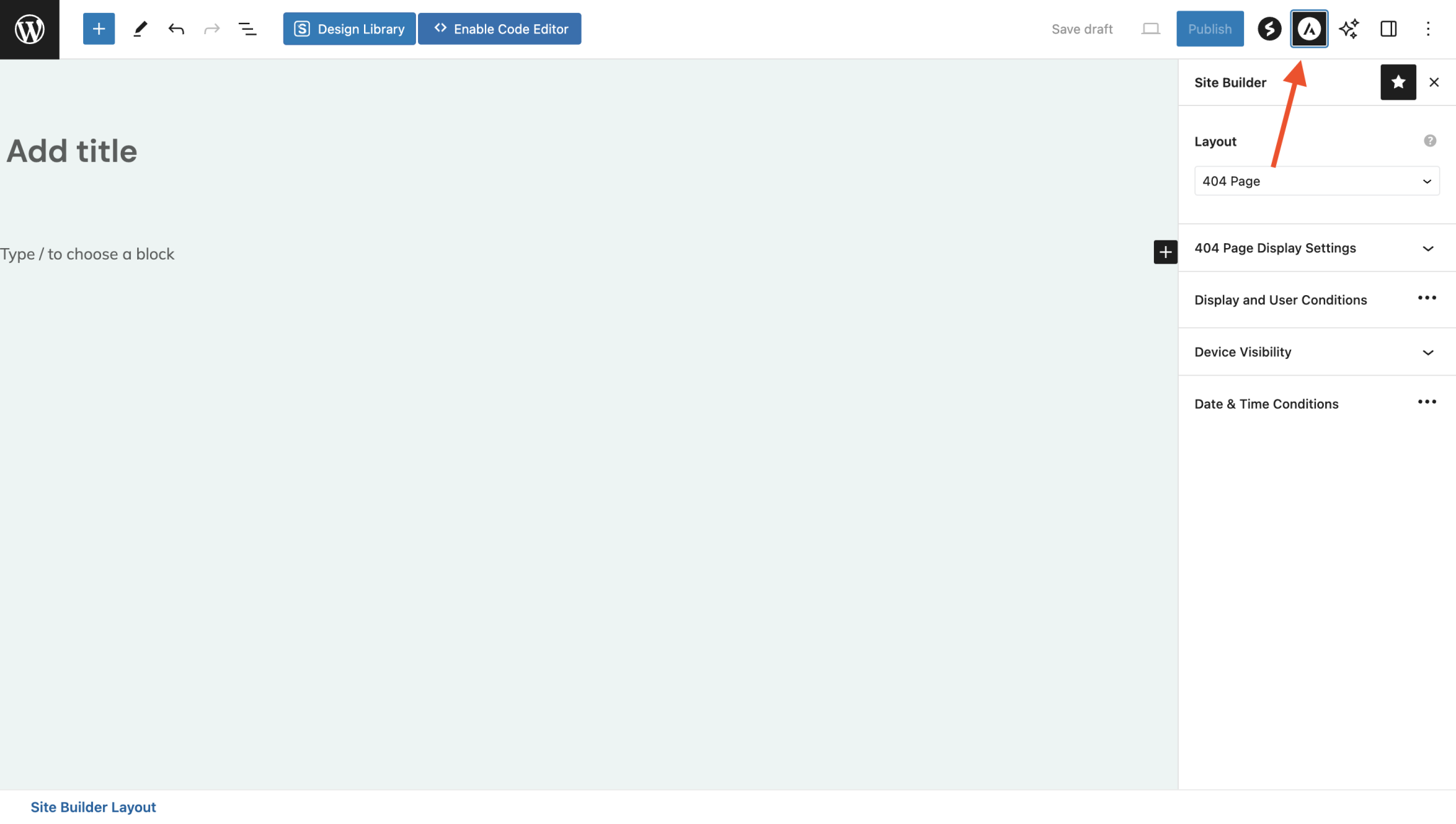Open the Site Builder Layout link
1456x824 pixels.
(93, 806)
